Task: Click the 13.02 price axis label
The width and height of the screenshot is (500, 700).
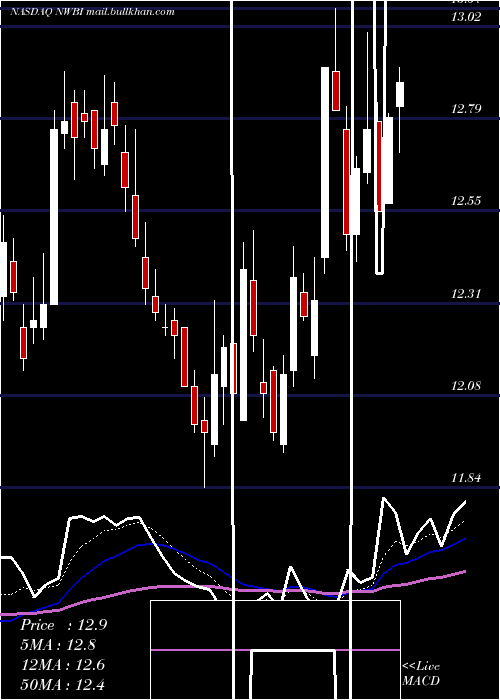Action: point(466,17)
